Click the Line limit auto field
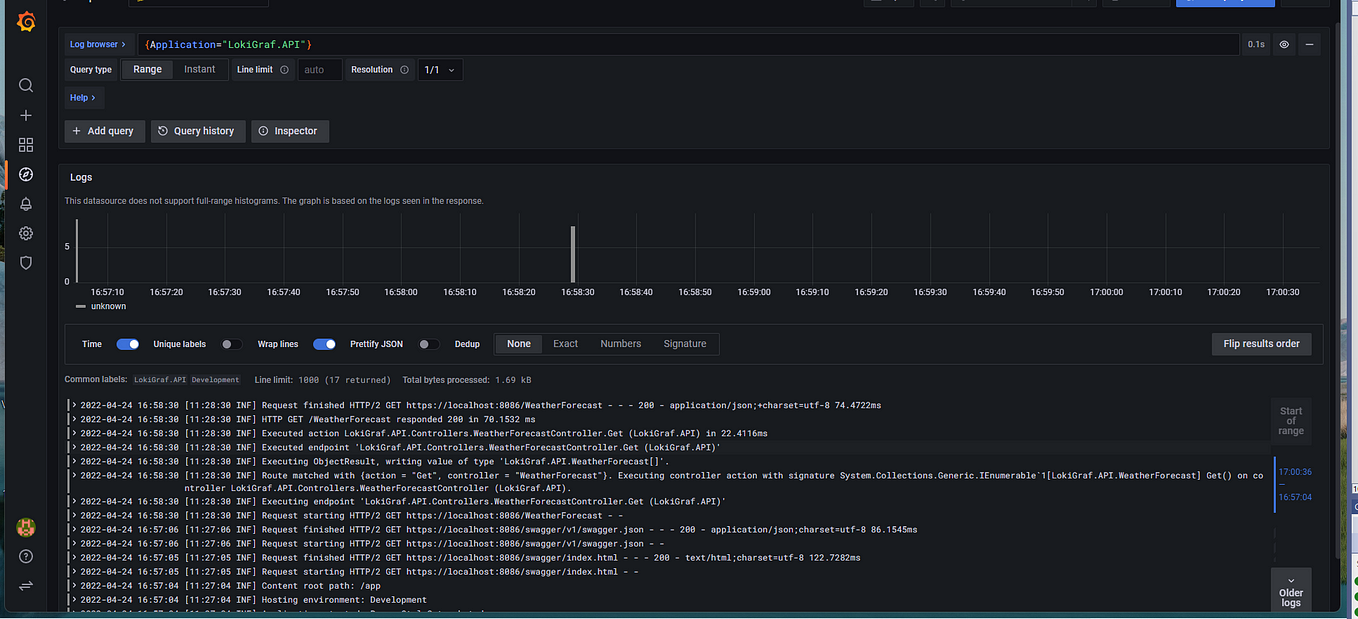 320,70
